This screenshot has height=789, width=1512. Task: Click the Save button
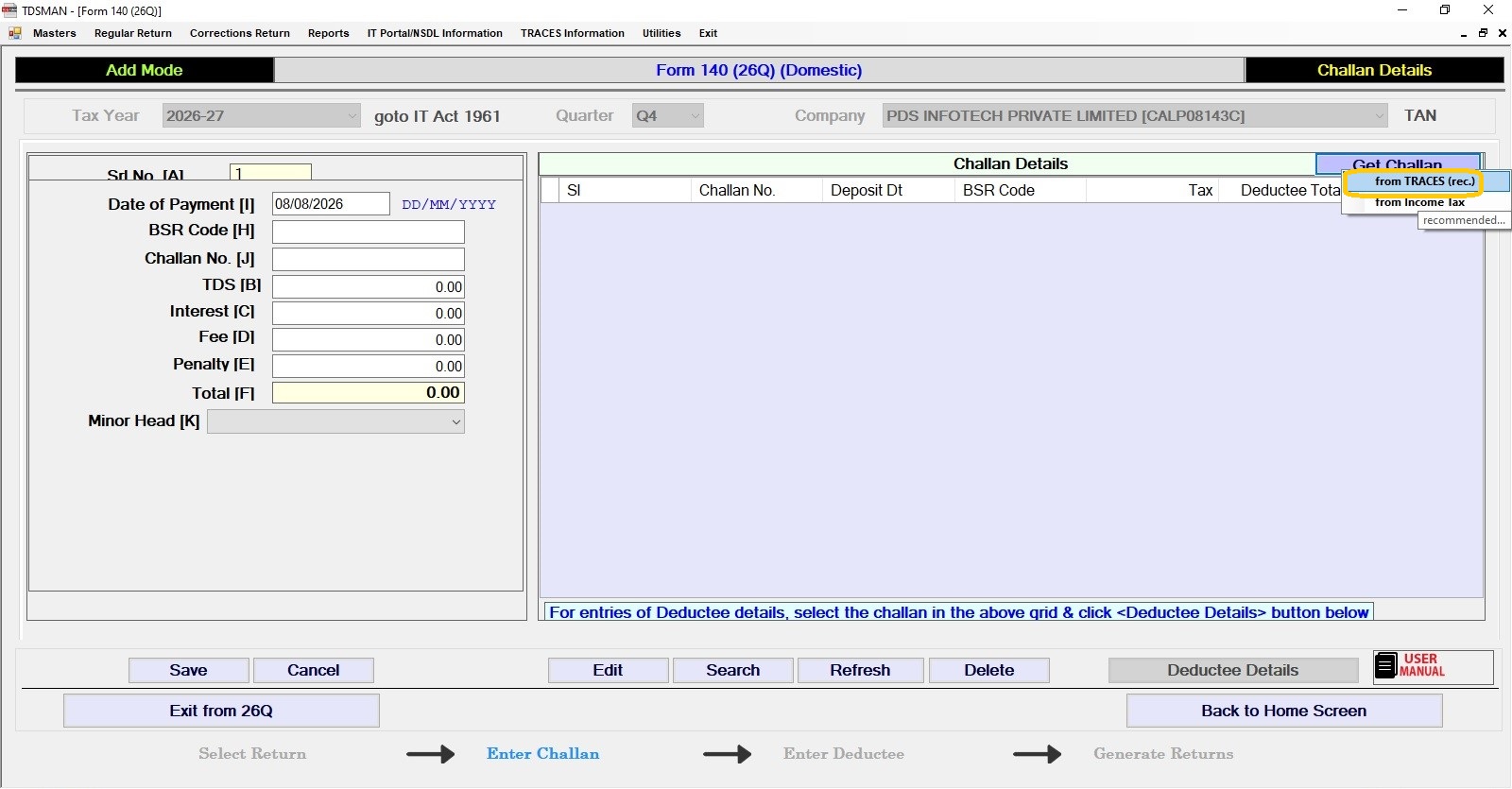(x=189, y=670)
